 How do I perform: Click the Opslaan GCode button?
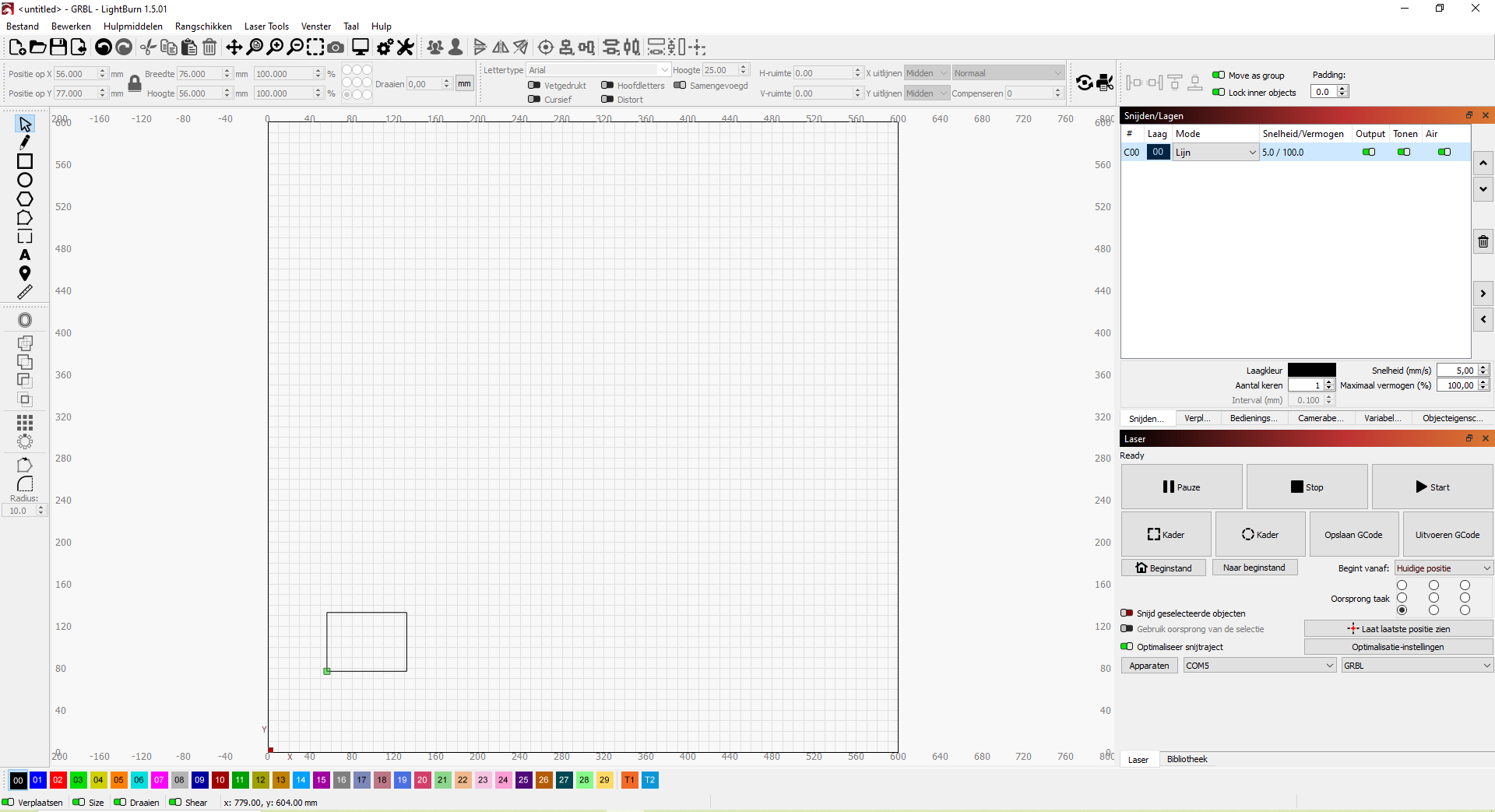(x=1354, y=535)
